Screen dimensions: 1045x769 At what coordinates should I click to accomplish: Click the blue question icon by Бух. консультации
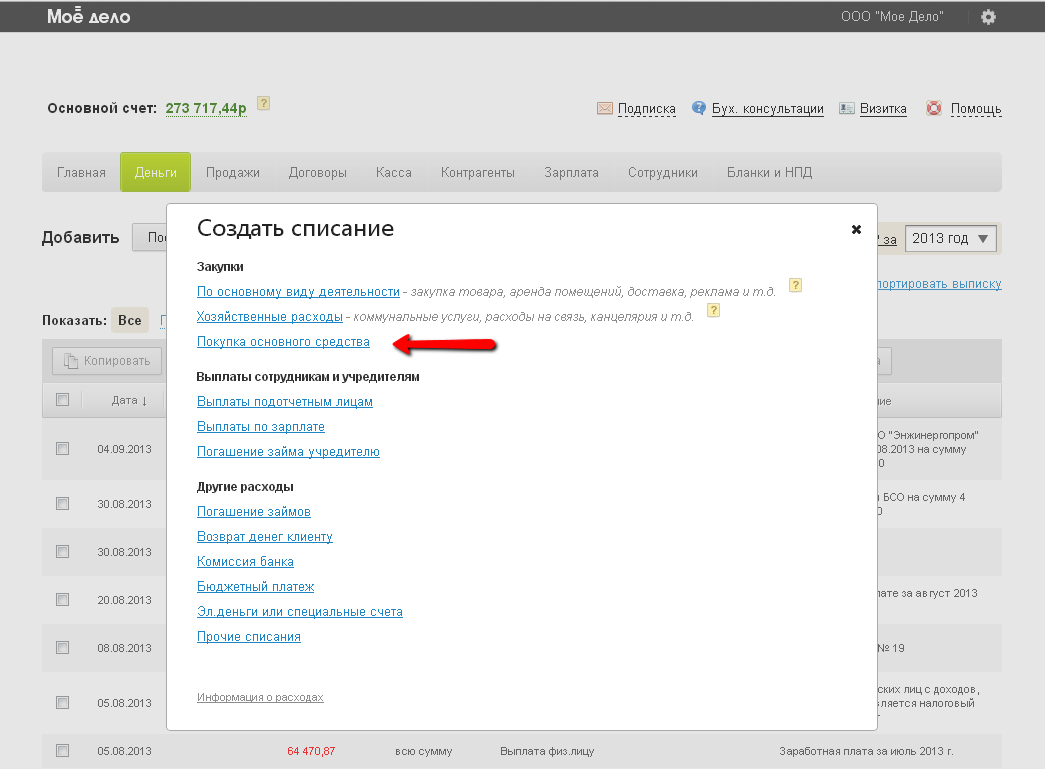[x=698, y=107]
